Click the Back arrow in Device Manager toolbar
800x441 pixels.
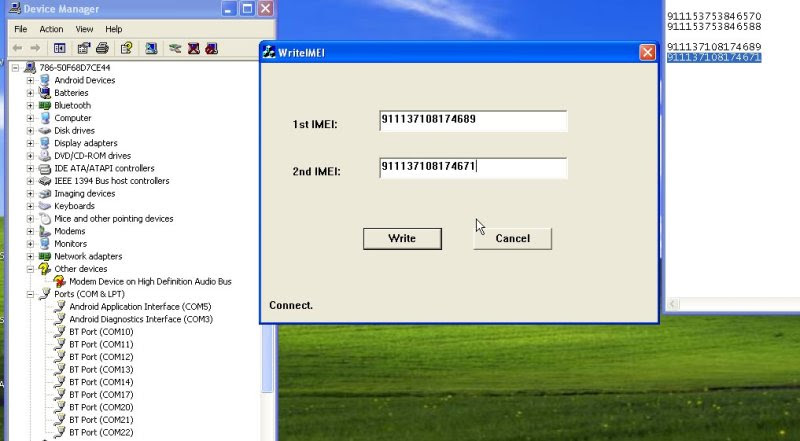click(x=17, y=48)
